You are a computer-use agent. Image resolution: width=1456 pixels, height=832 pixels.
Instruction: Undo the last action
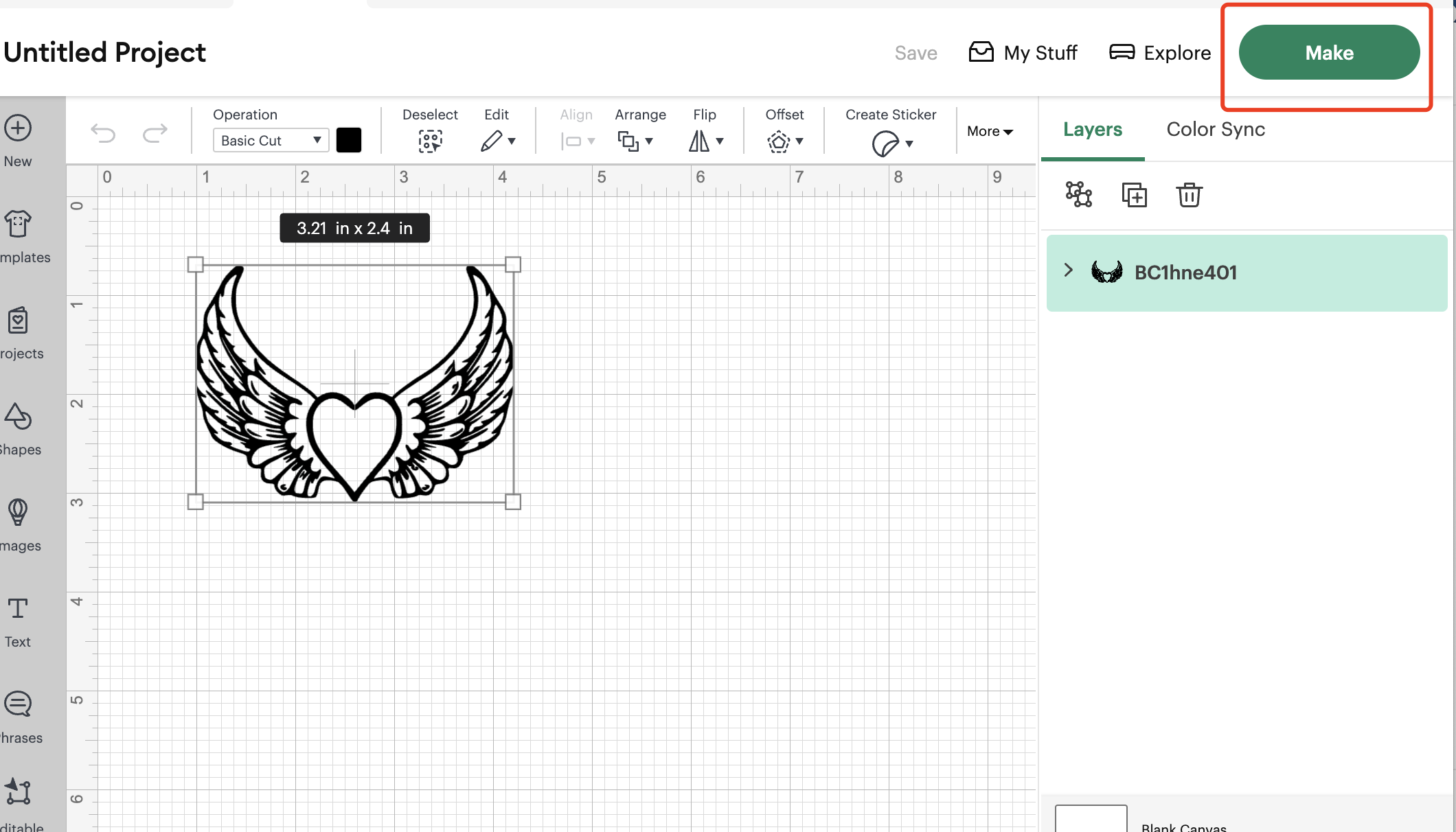click(103, 132)
